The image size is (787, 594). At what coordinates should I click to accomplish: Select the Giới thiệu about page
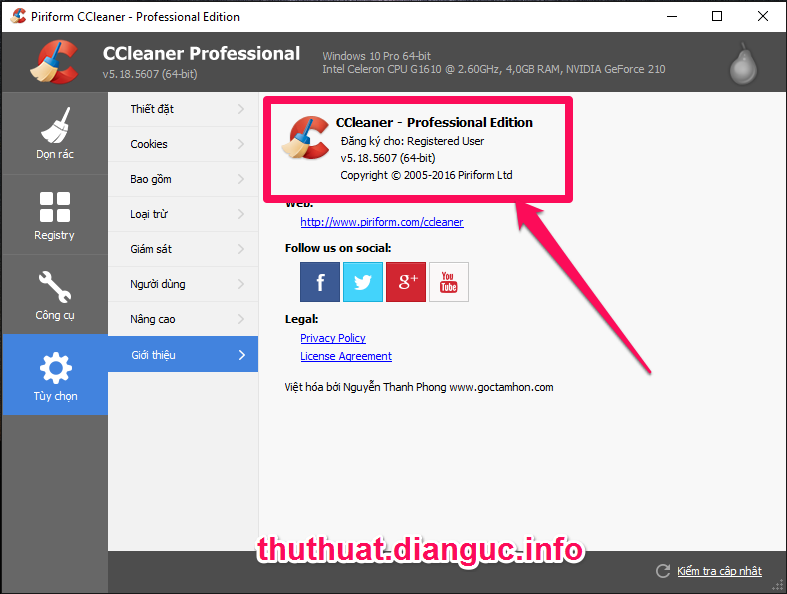point(183,354)
